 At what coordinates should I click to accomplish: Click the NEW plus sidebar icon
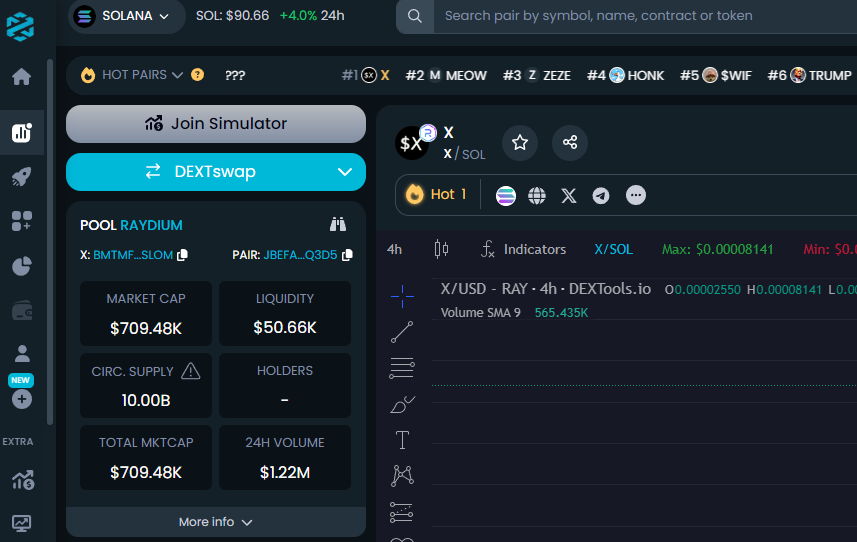(x=22, y=399)
